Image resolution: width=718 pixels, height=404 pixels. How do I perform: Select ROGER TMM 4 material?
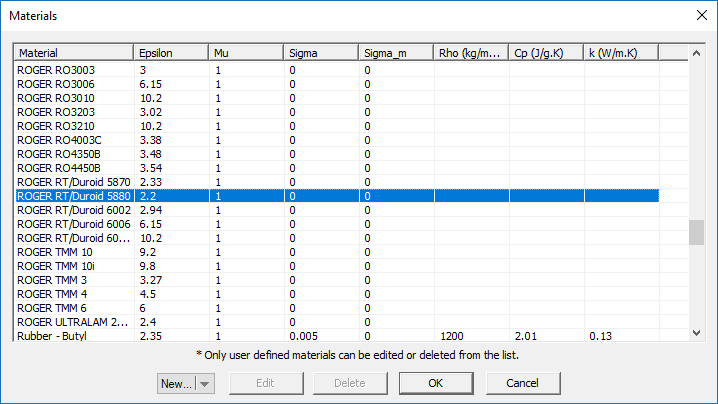click(52, 294)
